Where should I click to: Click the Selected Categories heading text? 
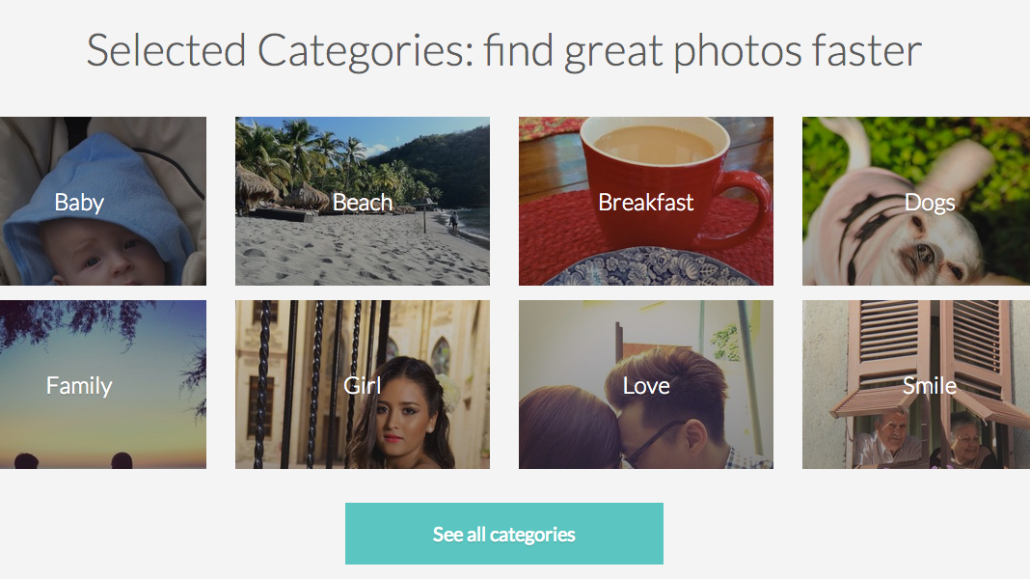click(503, 51)
